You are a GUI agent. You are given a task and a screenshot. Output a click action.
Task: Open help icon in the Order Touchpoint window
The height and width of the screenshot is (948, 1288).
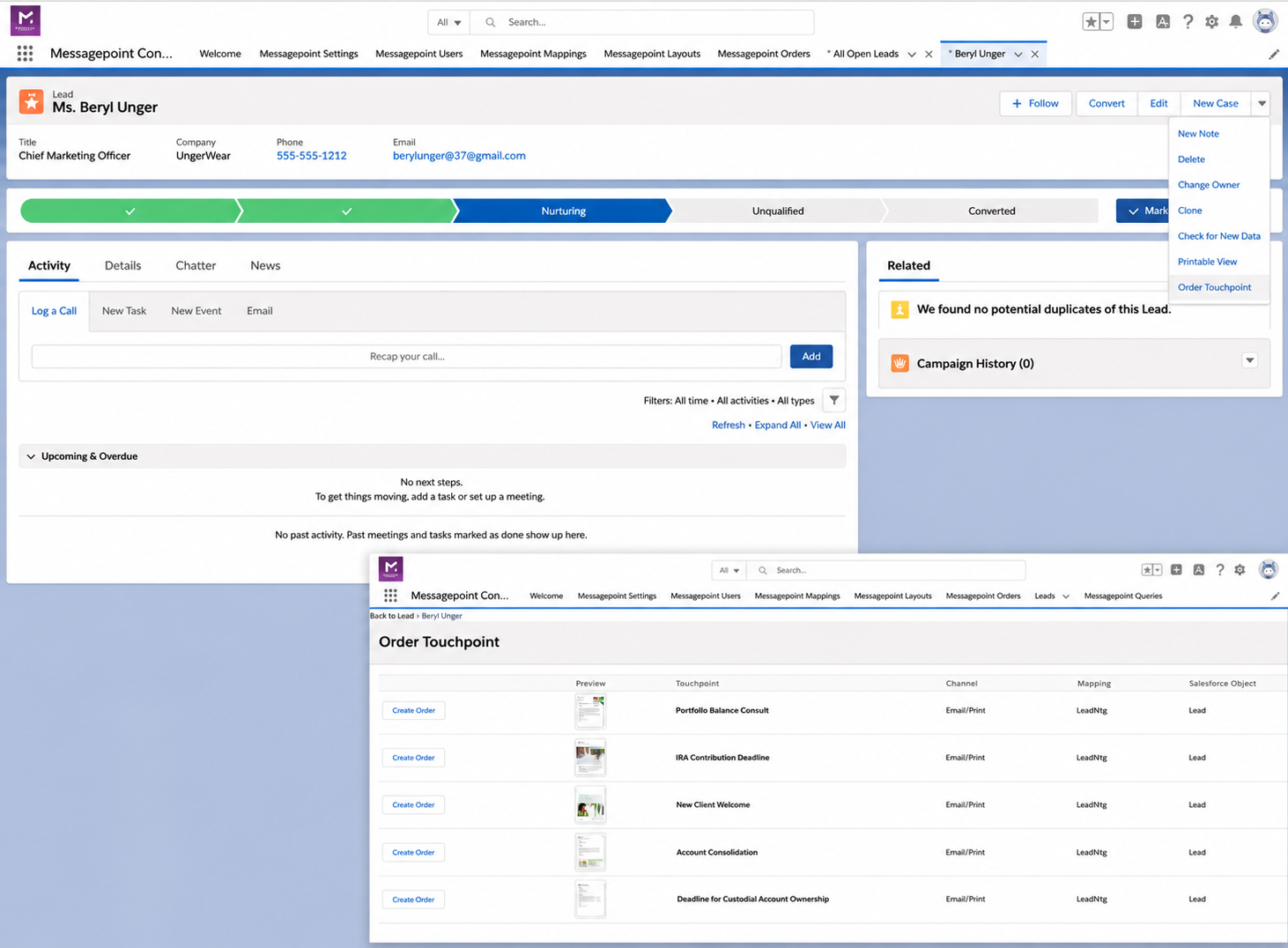pos(1220,570)
